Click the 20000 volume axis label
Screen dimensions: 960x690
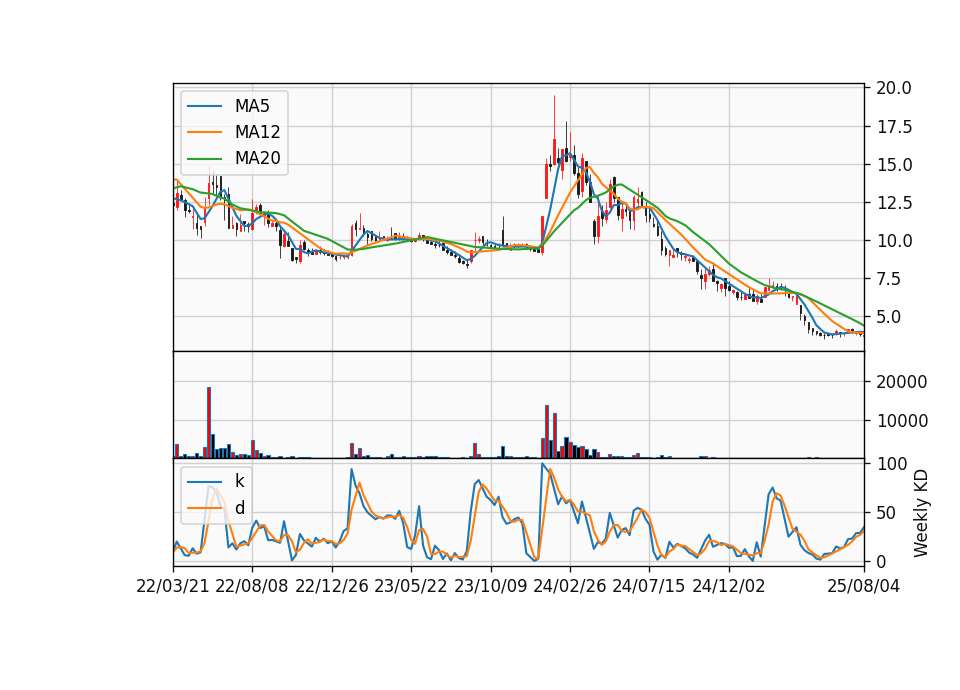(902, 381)
